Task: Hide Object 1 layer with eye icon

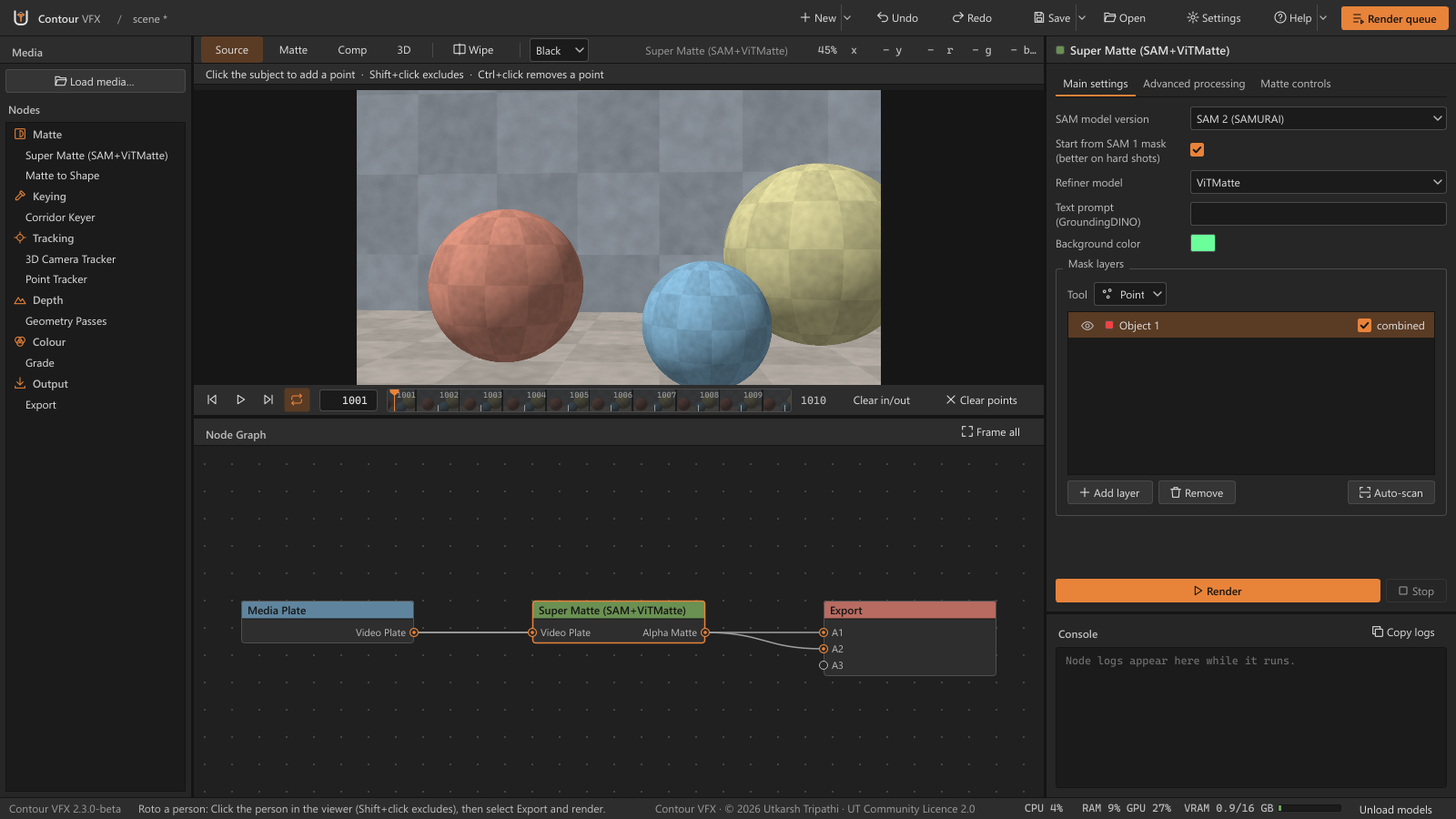Action: [x=1087, y=326]
